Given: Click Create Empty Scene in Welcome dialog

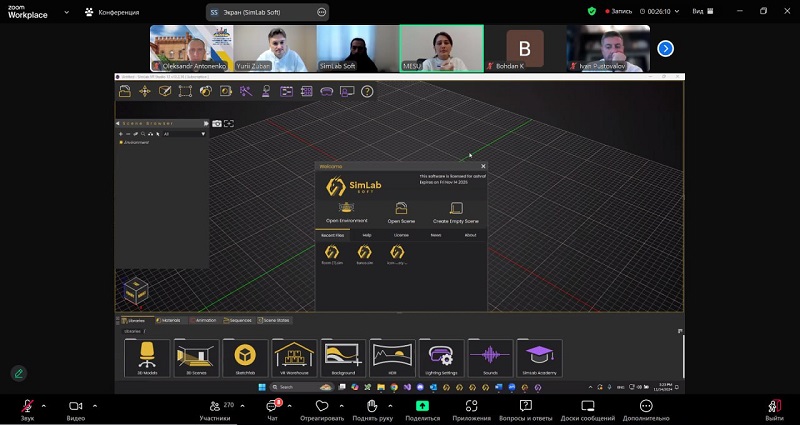Looking at the screenshot, I should point(456,213).
